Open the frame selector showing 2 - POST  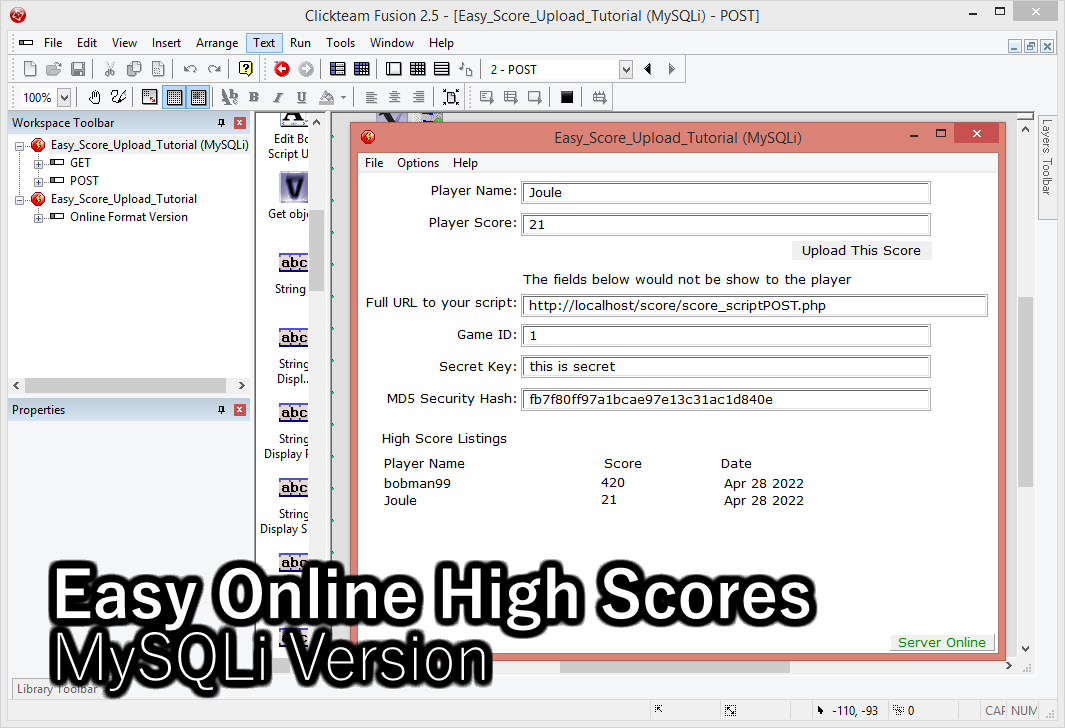pos(560,69)
